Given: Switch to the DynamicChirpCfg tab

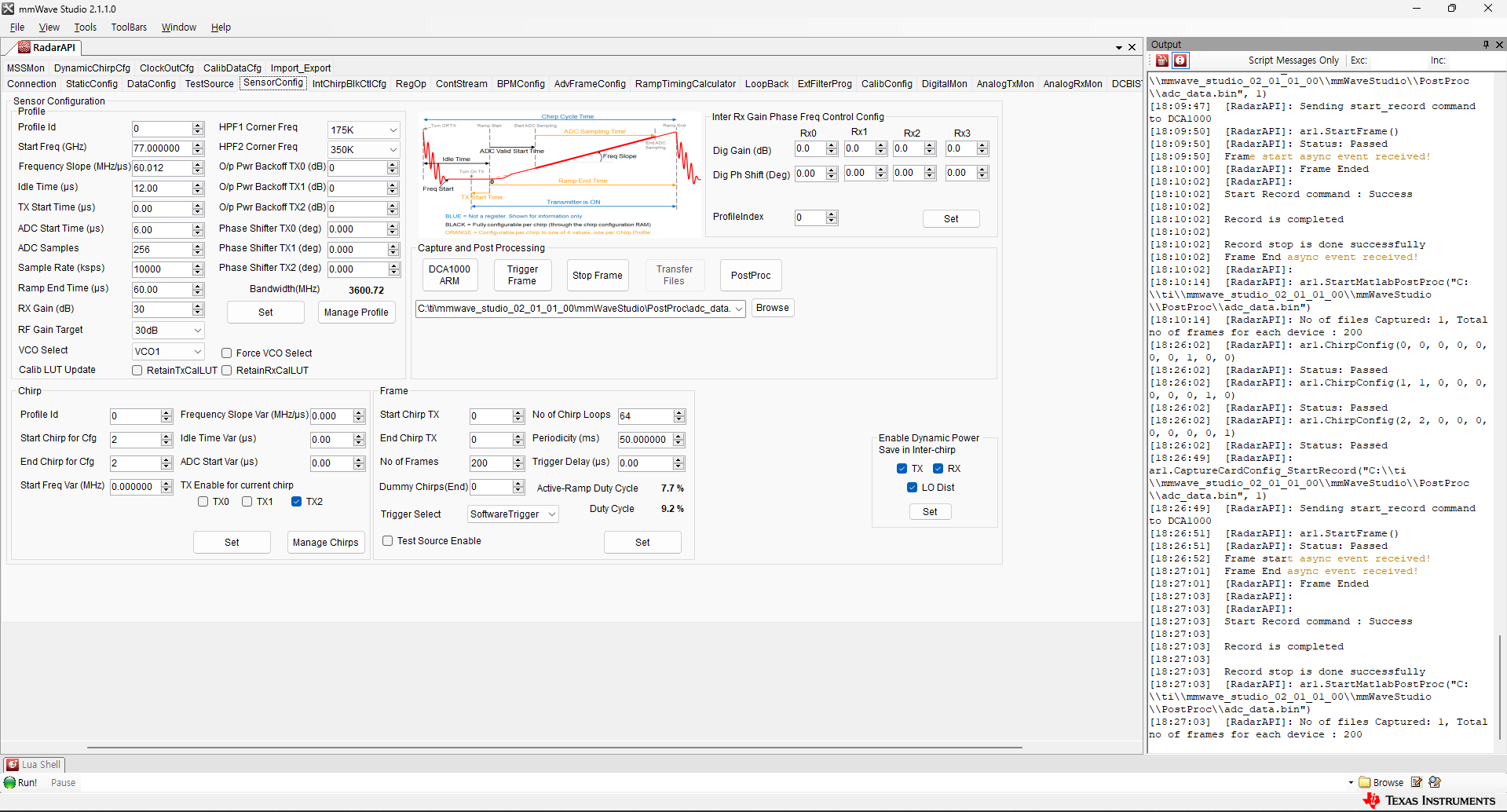Looking at the screenshot, I should pos(92,68).
